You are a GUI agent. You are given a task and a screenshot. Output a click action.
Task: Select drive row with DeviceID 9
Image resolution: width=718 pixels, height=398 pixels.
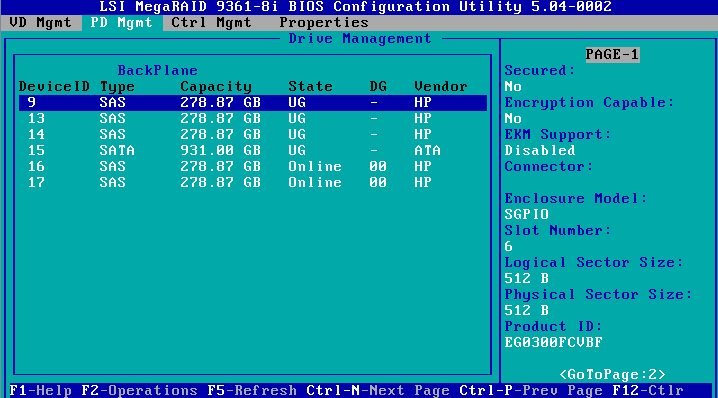(x=252, y=103)
